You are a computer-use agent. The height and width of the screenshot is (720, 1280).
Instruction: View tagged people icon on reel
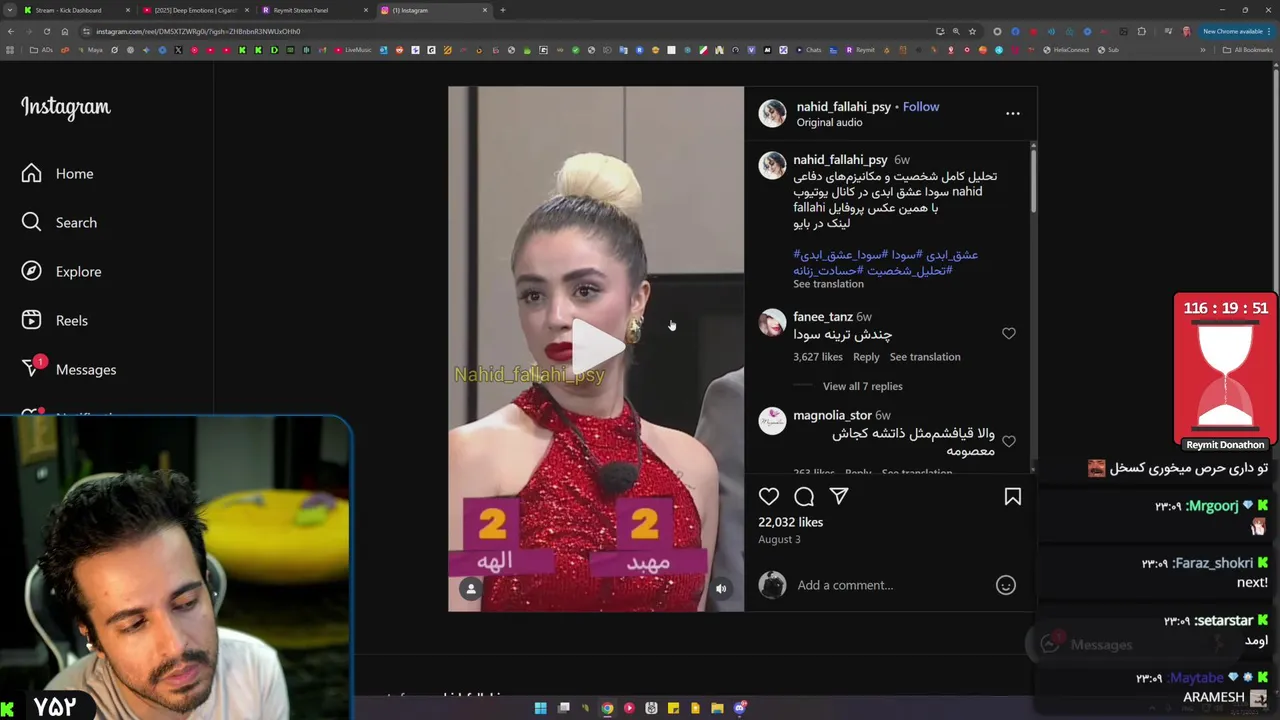pyautogui.click(x=471, y=589)
